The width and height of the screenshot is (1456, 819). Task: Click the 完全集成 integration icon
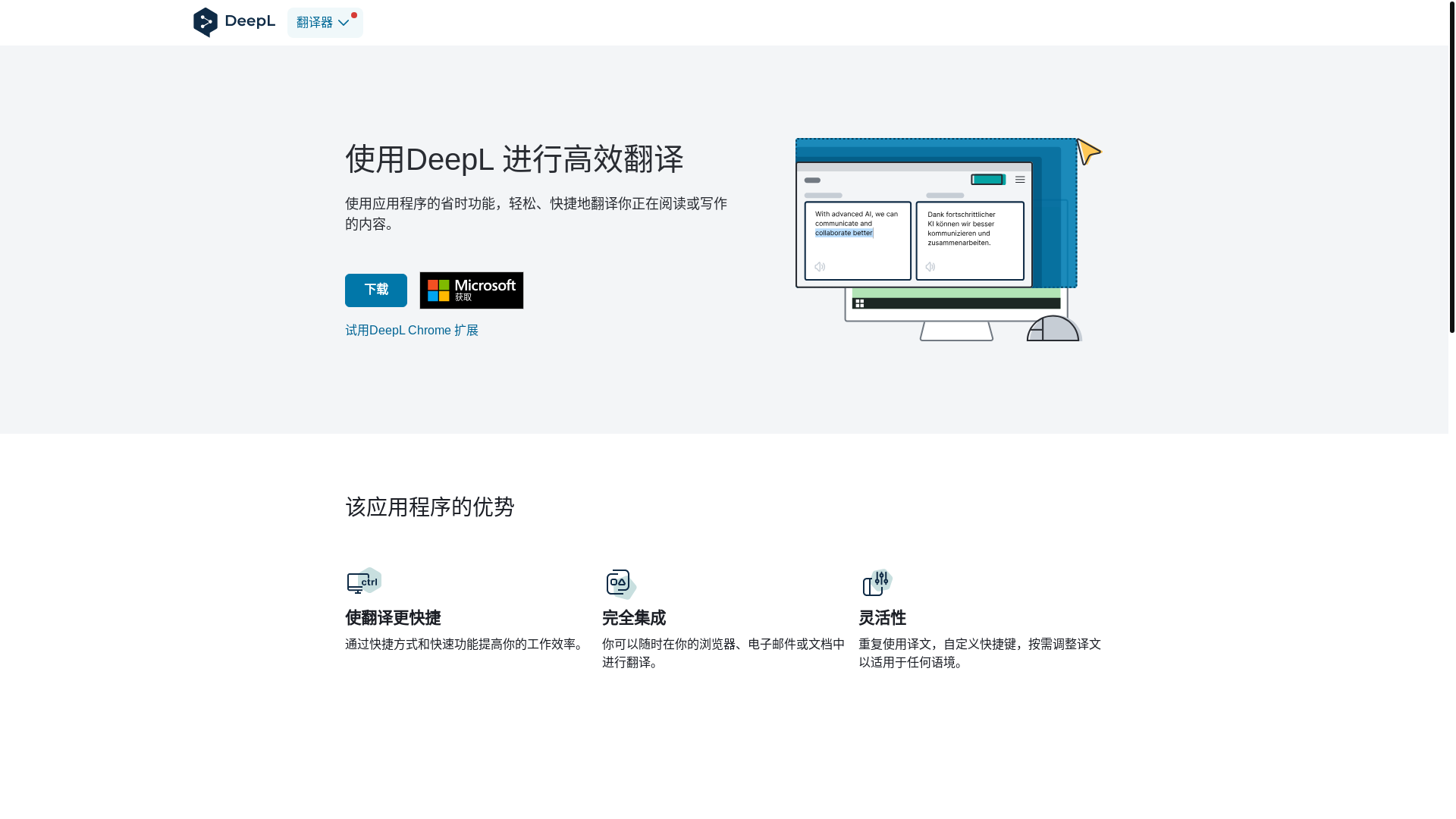[x=620, y=584]
